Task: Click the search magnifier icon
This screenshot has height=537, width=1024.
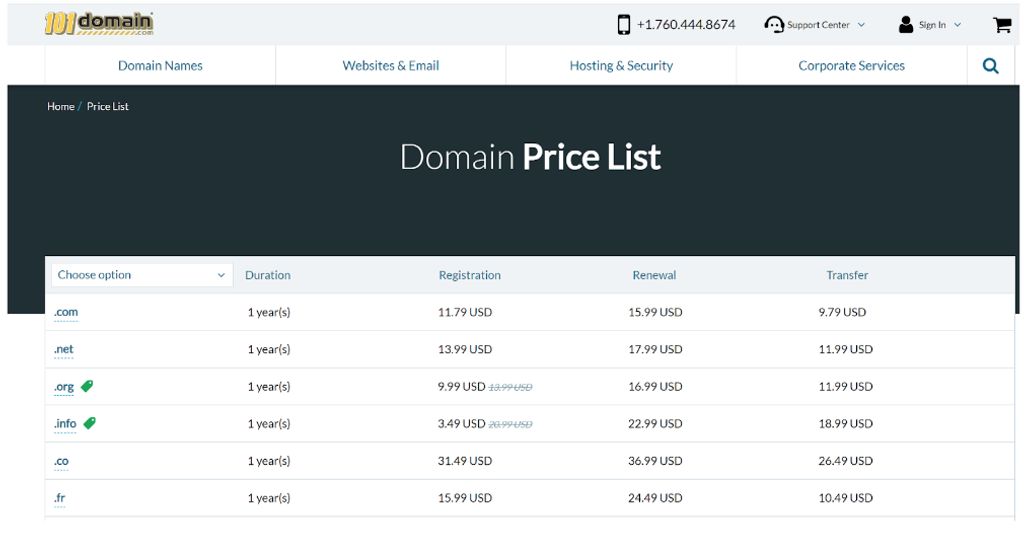Action: coord(991,65)
